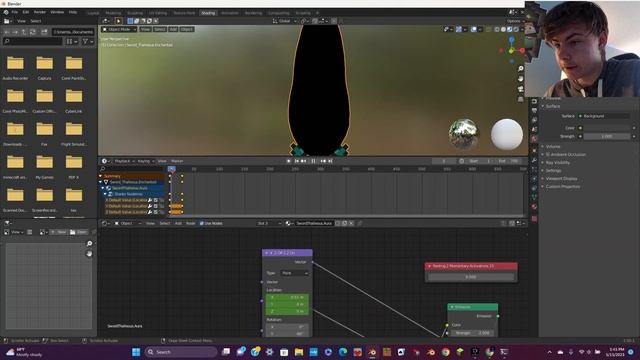Open the Help menu

coord(73,12)
